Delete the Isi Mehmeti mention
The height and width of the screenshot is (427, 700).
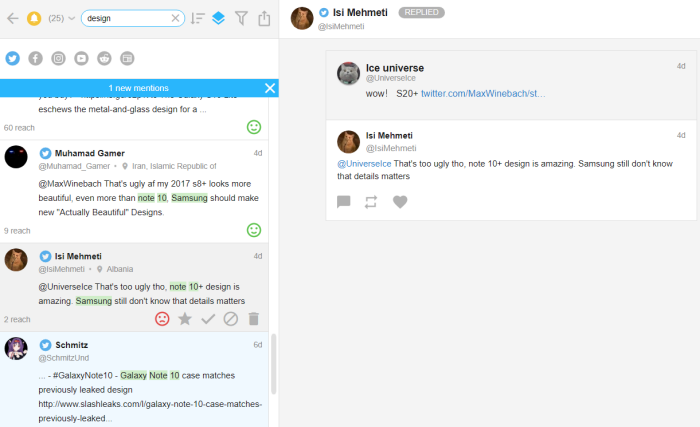(x=254, y=319)
